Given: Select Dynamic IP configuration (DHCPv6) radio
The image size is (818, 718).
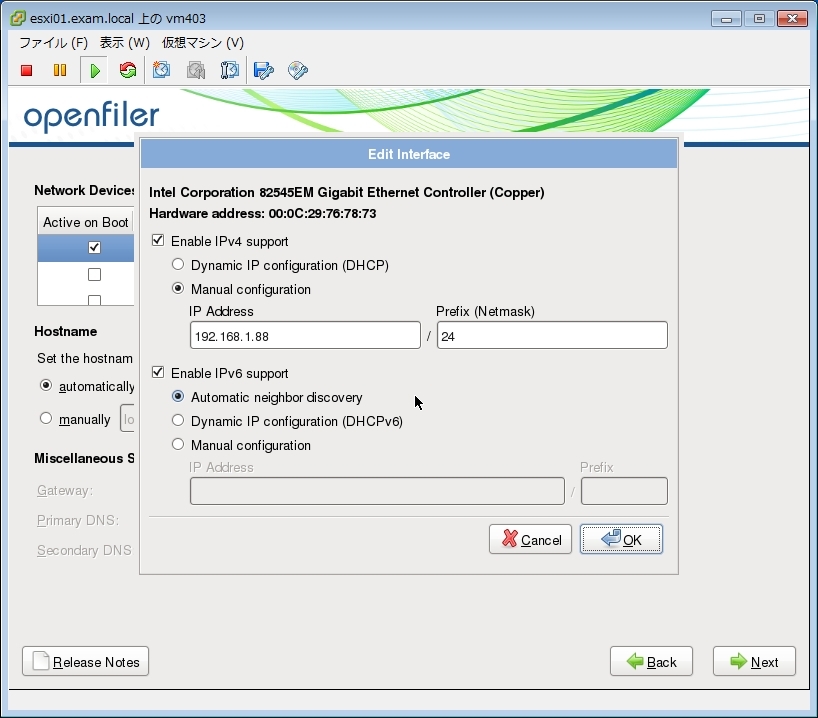Looking at the screenshot, I should 178,421.
